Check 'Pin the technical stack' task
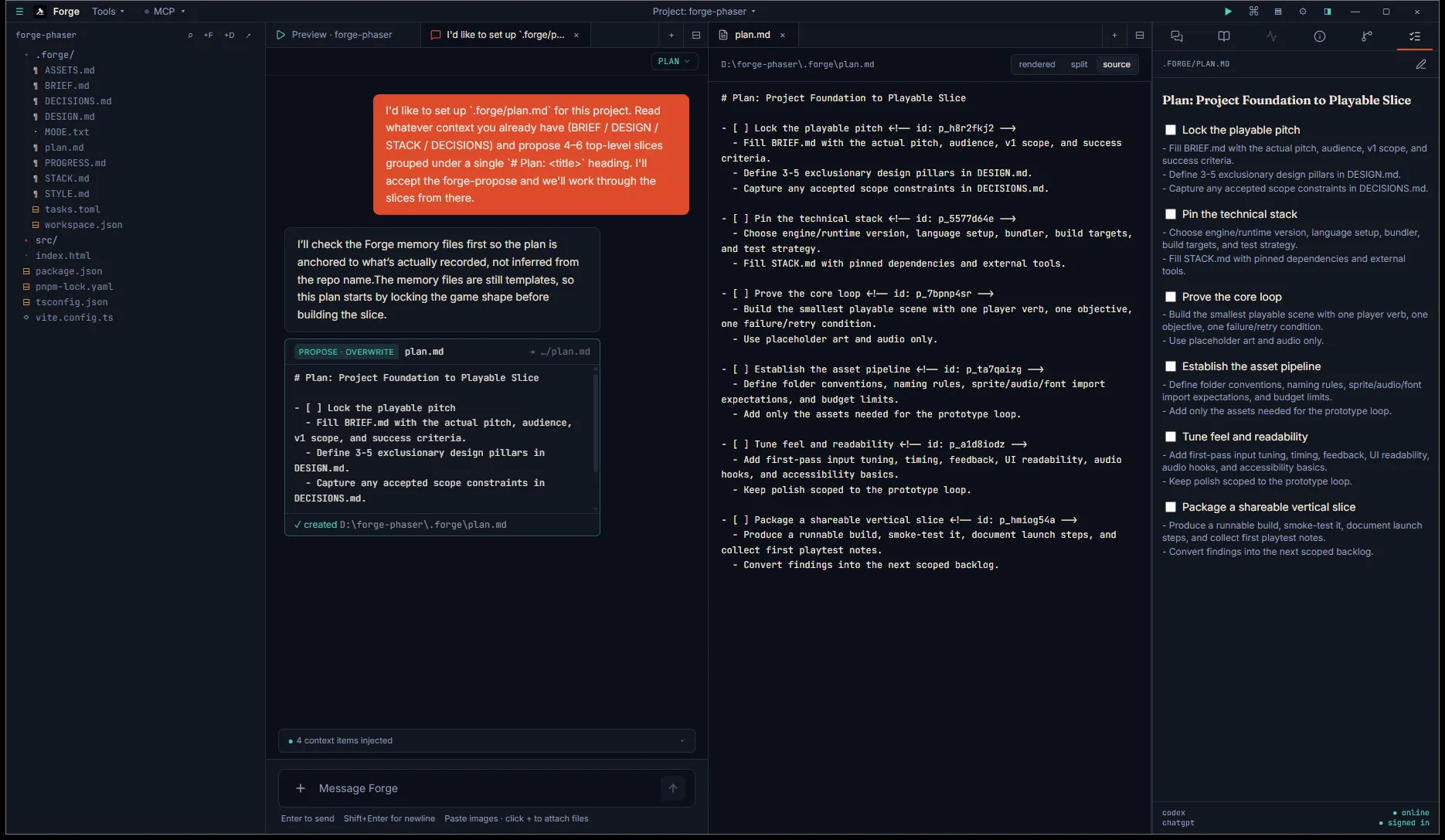This screenshot has width=1445, height=840. (1171, 214)
